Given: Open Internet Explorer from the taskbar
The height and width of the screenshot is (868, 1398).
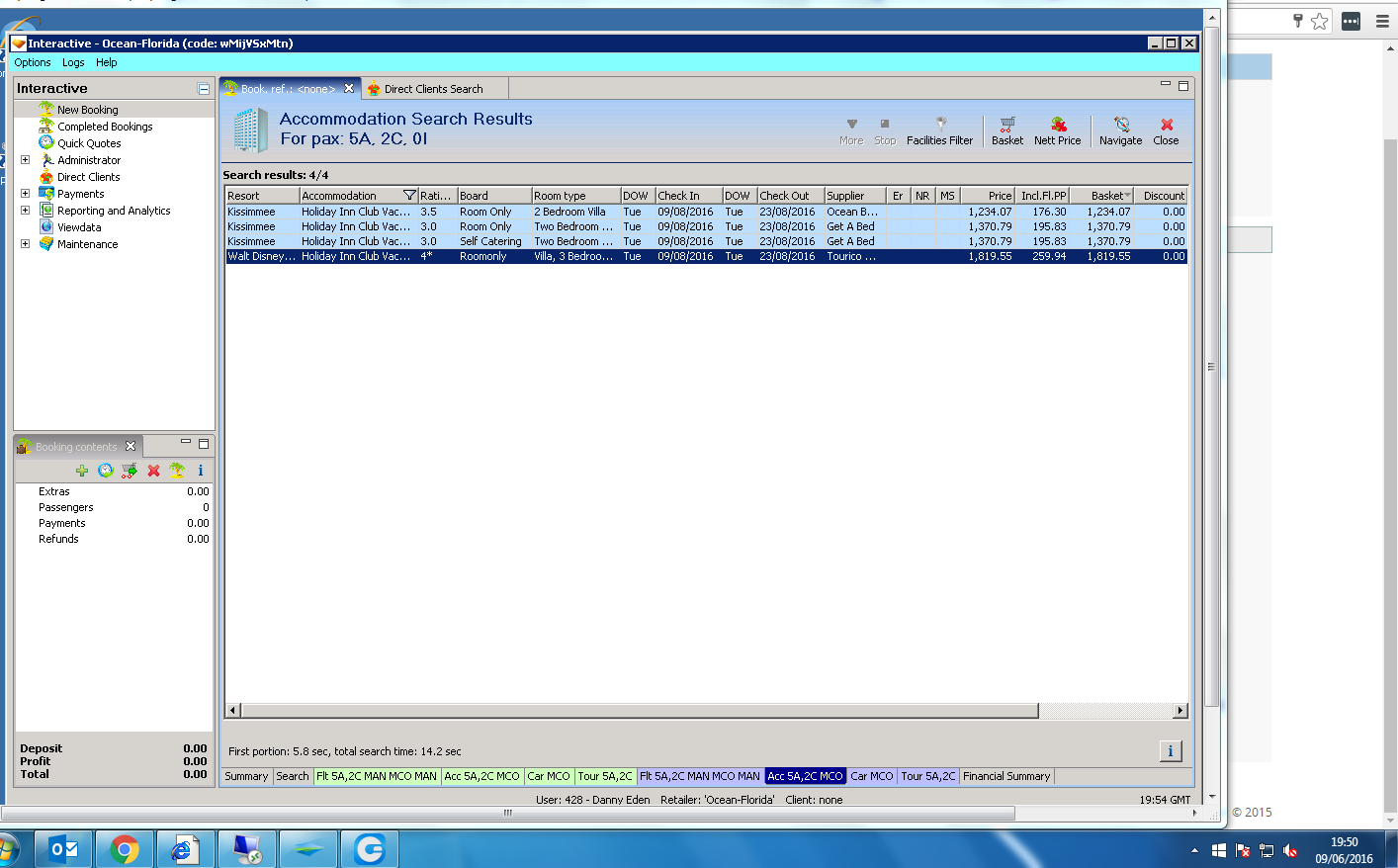Looking at the screenshot, I should [186, 849].
